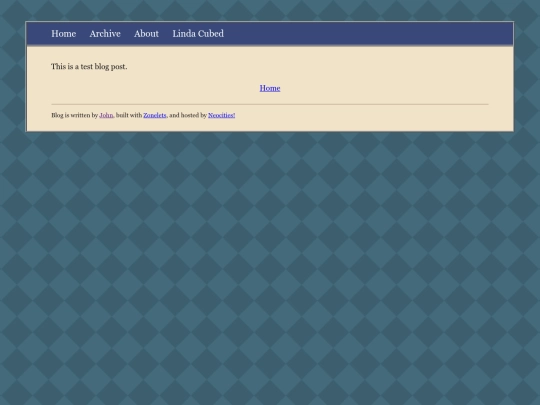Open the John author link in footer
This screenshot has height=405, width=540.
coord(106,115)
